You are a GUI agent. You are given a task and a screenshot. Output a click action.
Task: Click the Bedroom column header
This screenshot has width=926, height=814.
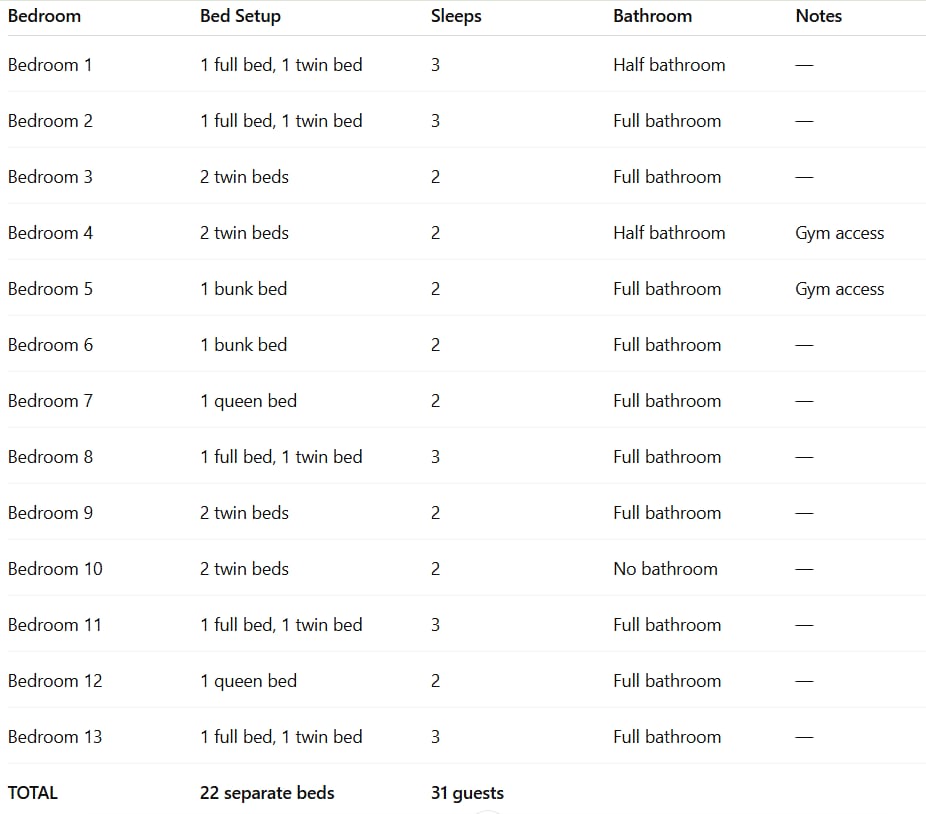pos(44,16)
